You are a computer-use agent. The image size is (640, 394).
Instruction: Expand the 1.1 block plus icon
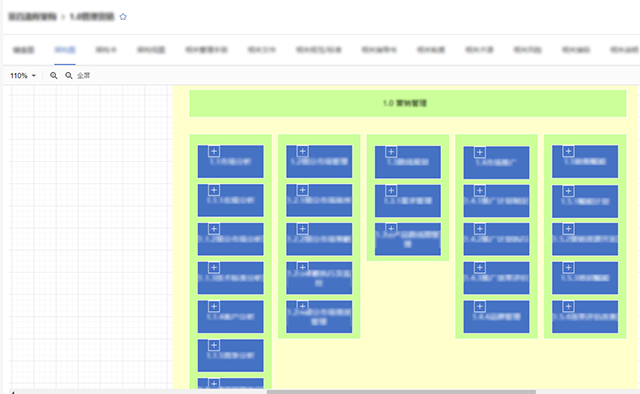214,151
